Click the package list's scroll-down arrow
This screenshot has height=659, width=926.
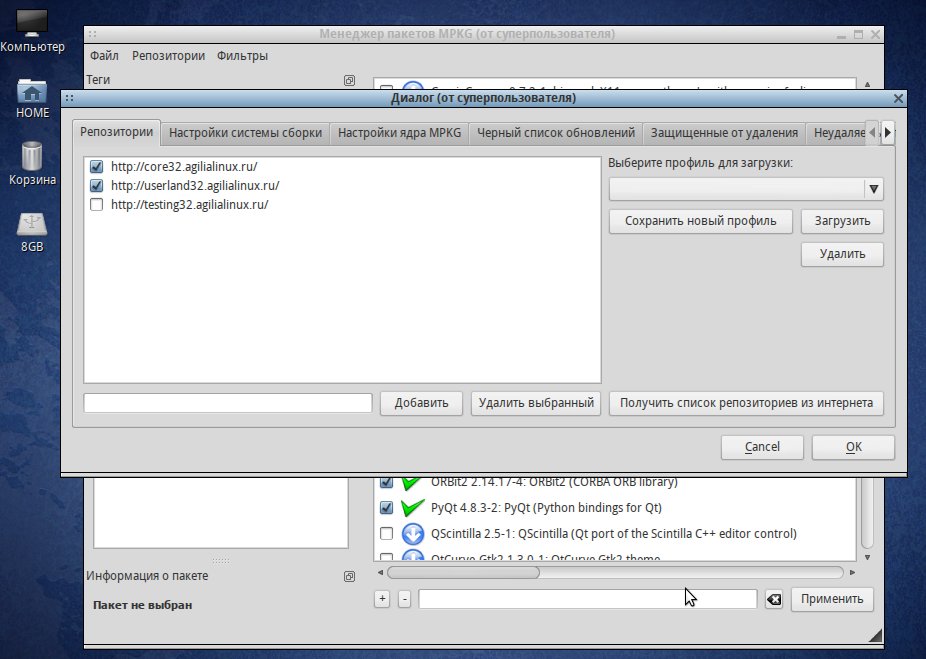tap(867, 557)
